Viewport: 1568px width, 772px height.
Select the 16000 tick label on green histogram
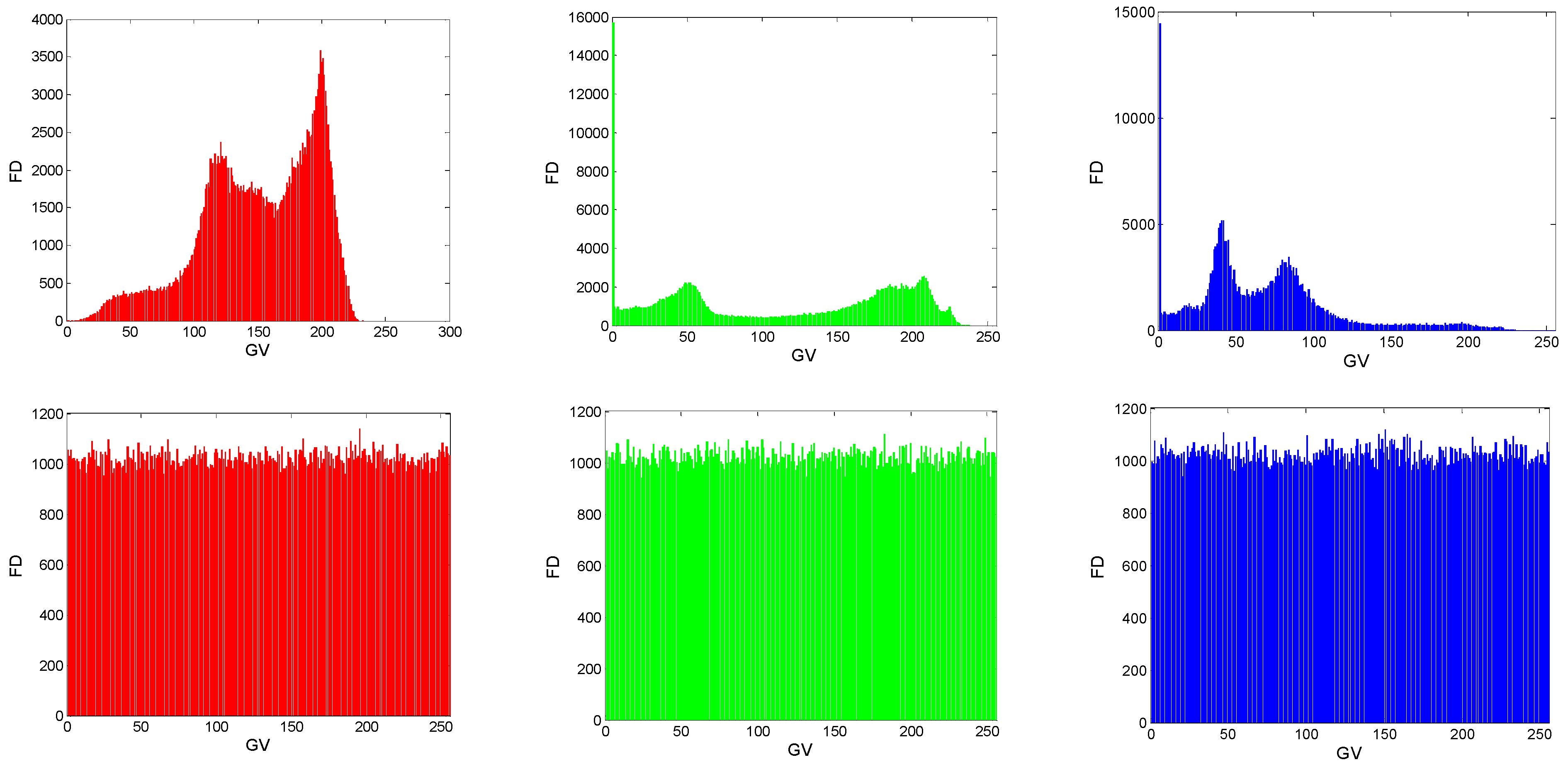[x=588, y=18]
